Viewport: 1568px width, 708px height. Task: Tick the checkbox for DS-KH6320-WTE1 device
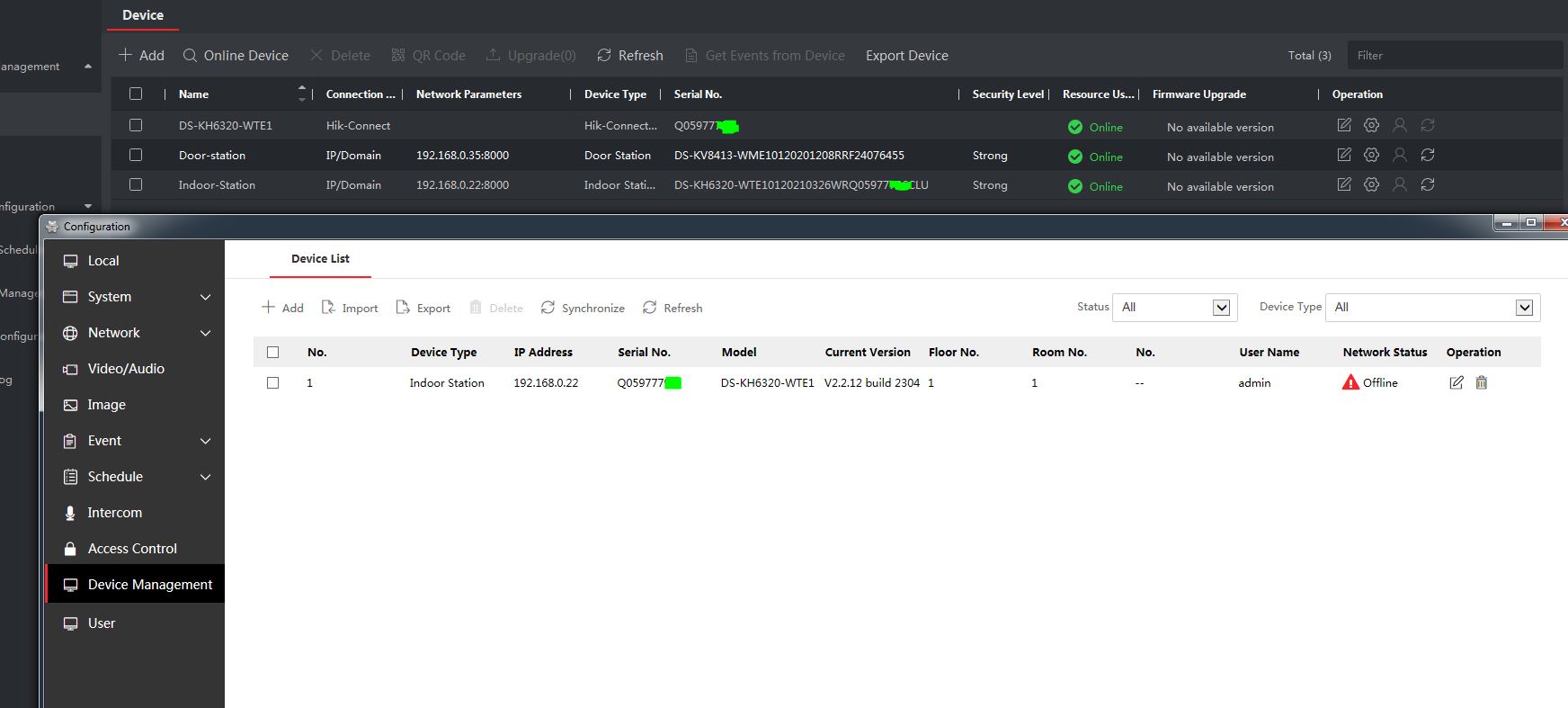136,125
